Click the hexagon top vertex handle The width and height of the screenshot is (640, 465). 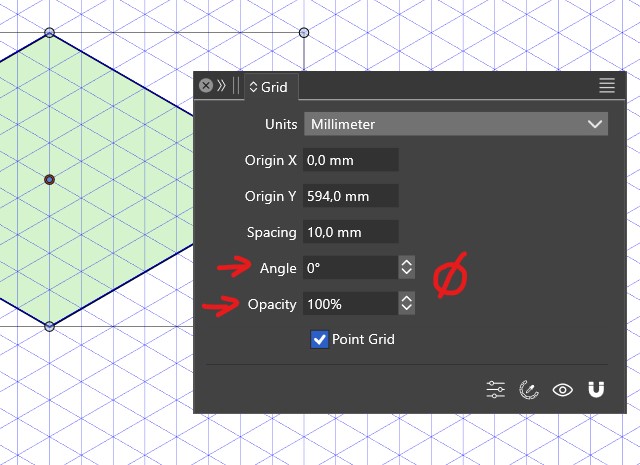pos(49,33)
